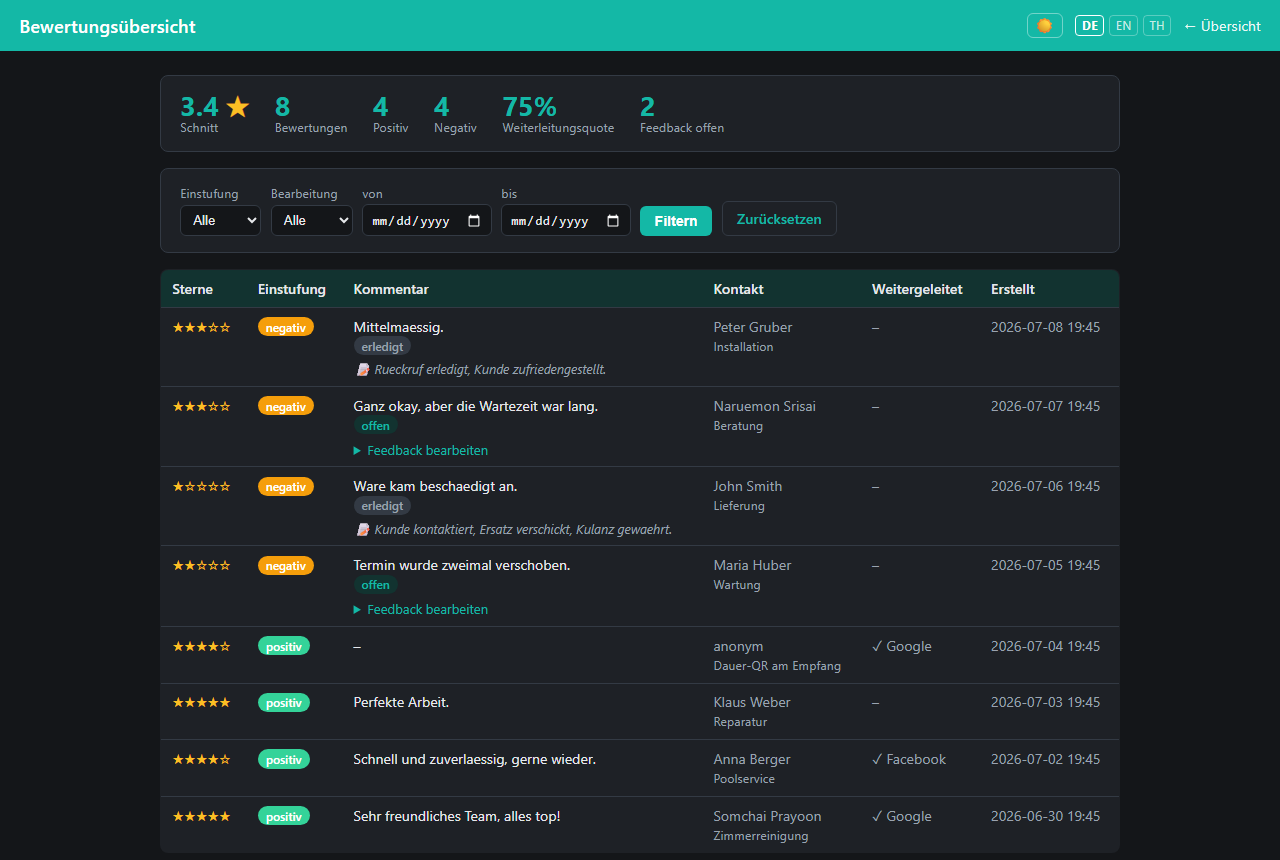Open the Einstufung filter dropdown

220,220
